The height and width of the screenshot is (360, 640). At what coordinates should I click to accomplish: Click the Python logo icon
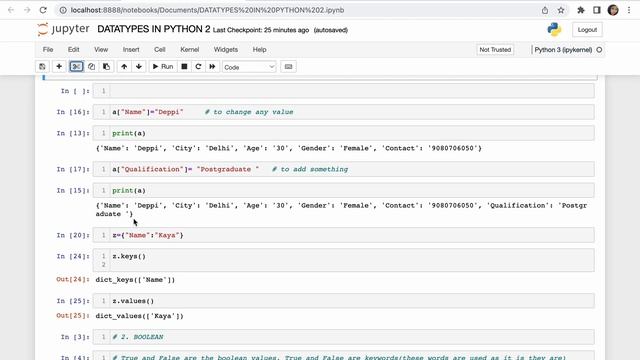point(554,29)
